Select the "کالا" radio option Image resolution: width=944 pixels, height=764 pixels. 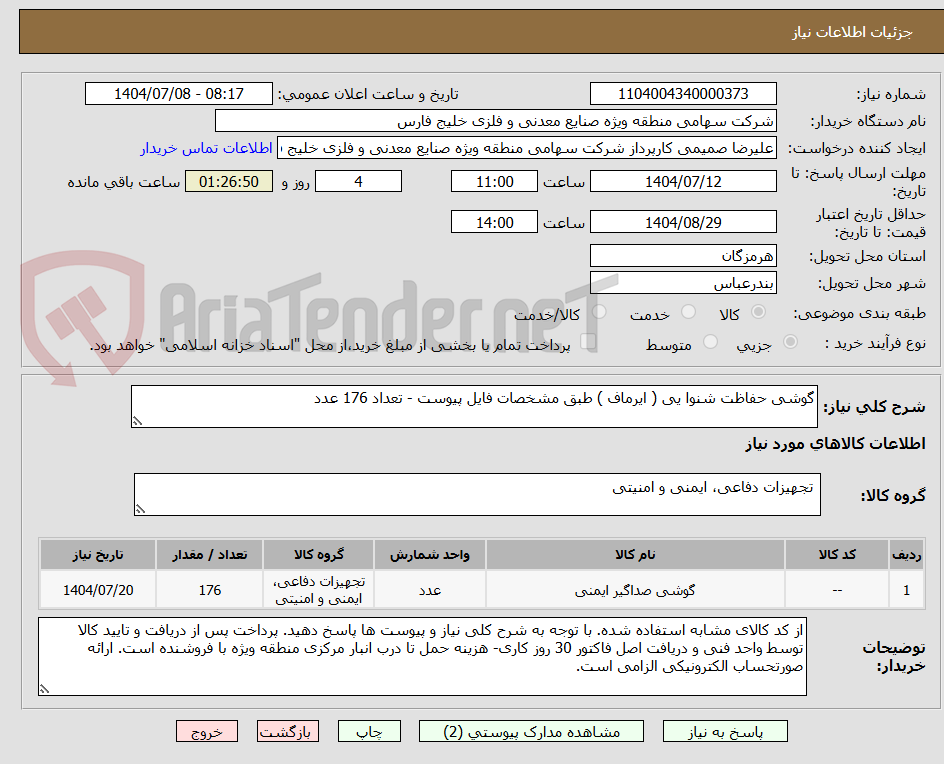coord(757,313)
